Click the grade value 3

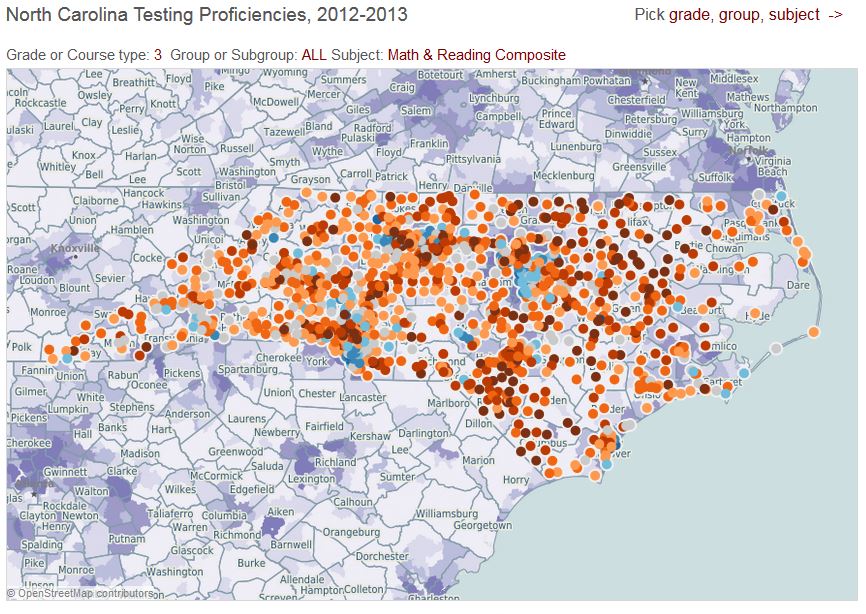pyautogui.click(x=160, y=56)
